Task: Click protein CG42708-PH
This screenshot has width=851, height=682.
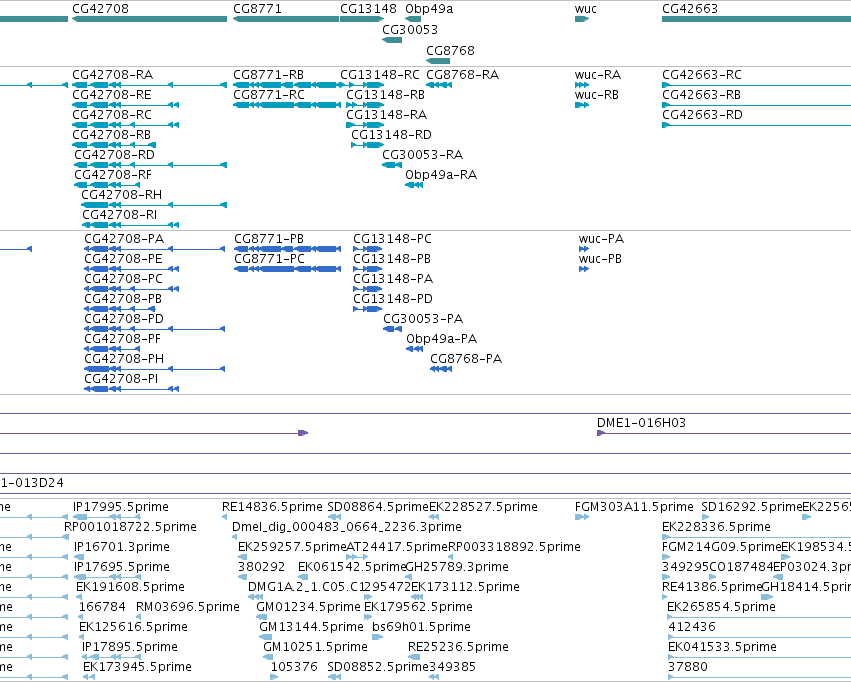Action: point(124,359)
